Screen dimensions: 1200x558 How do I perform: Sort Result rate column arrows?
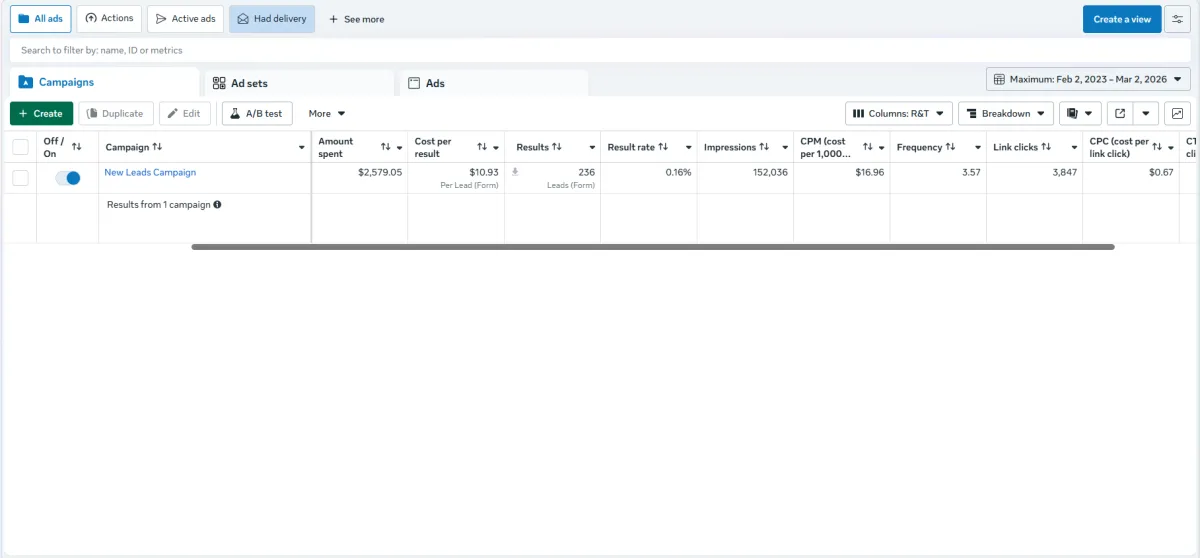663,147
